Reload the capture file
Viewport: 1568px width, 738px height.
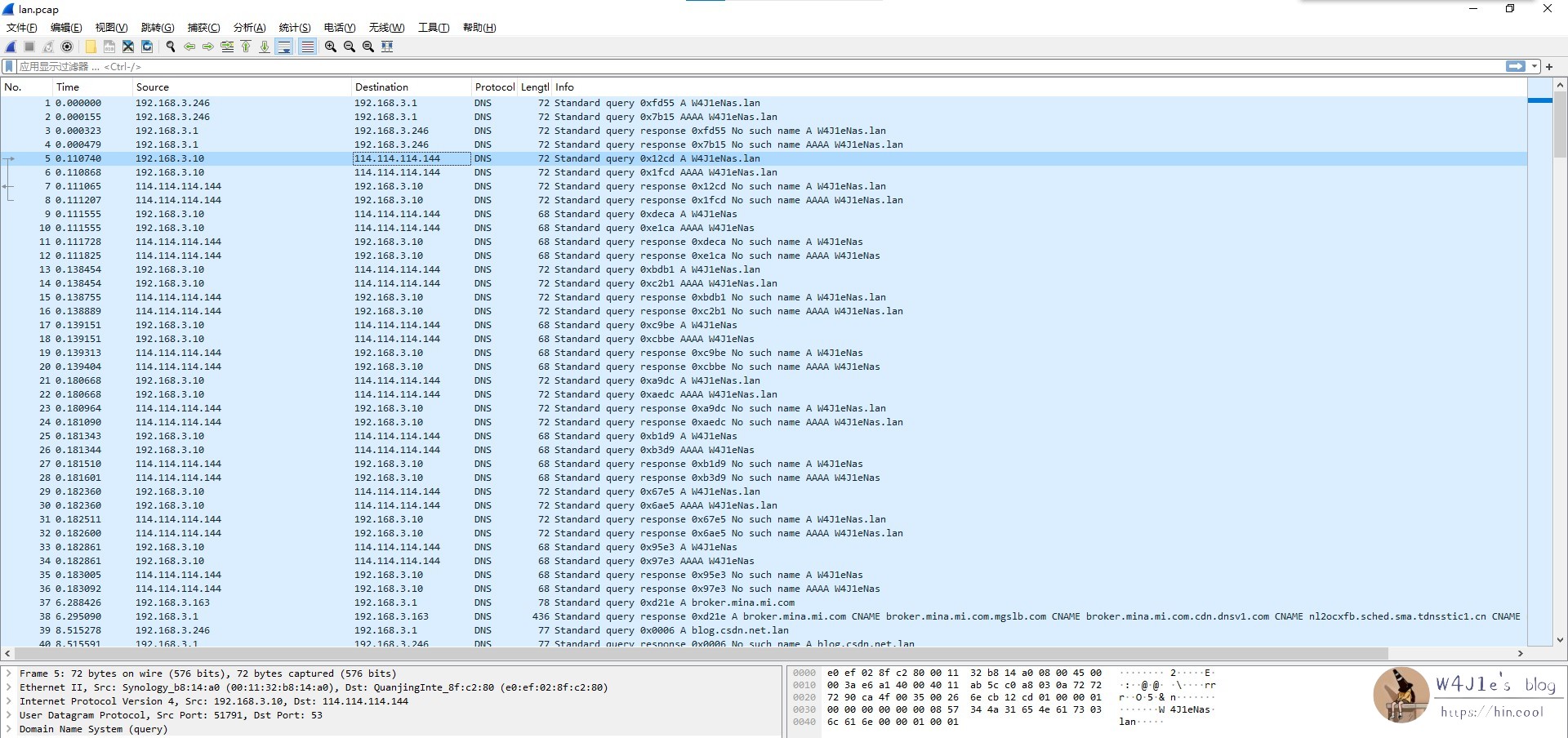coord(147,47)
